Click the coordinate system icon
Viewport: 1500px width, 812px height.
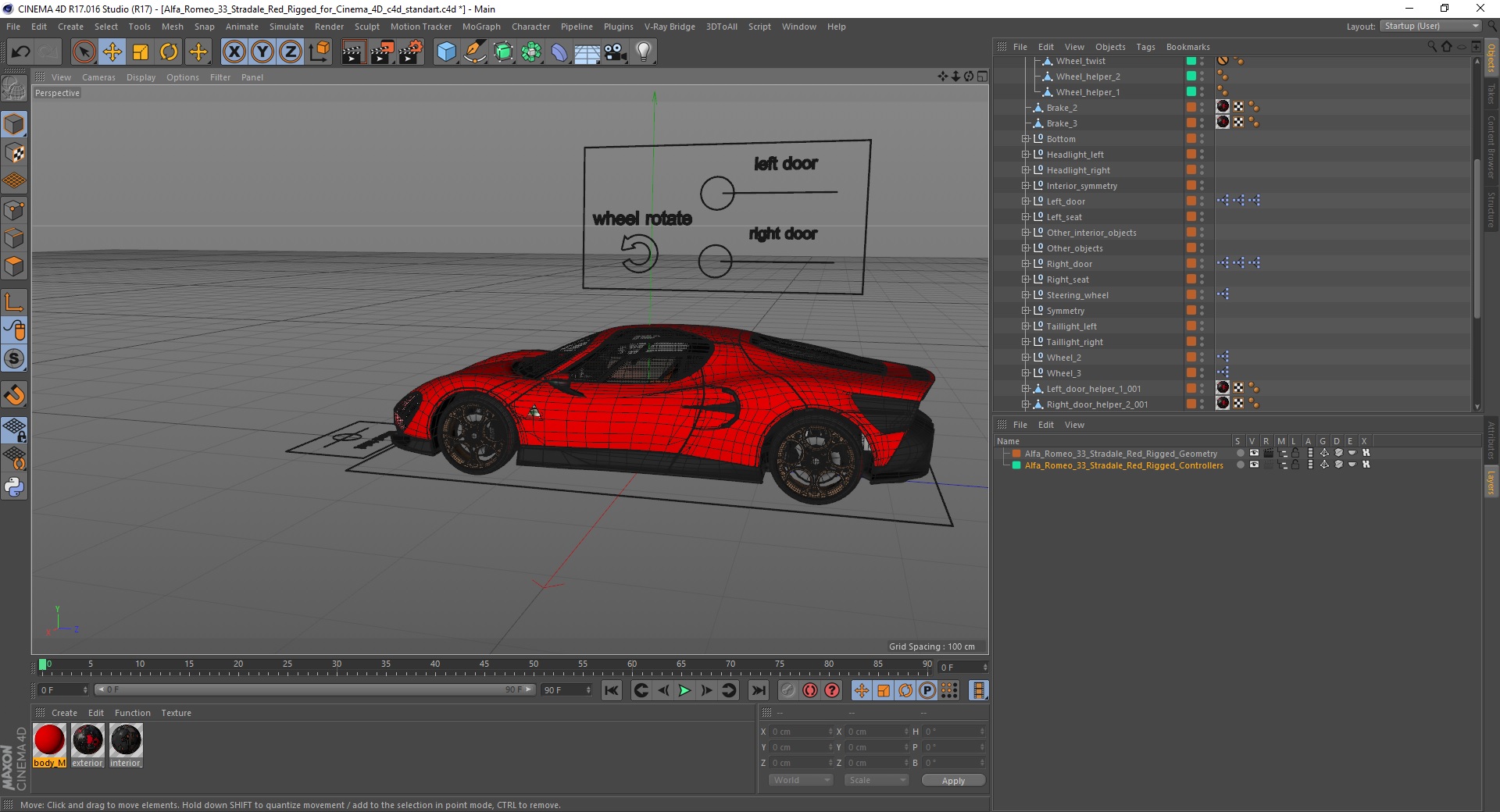319,52
